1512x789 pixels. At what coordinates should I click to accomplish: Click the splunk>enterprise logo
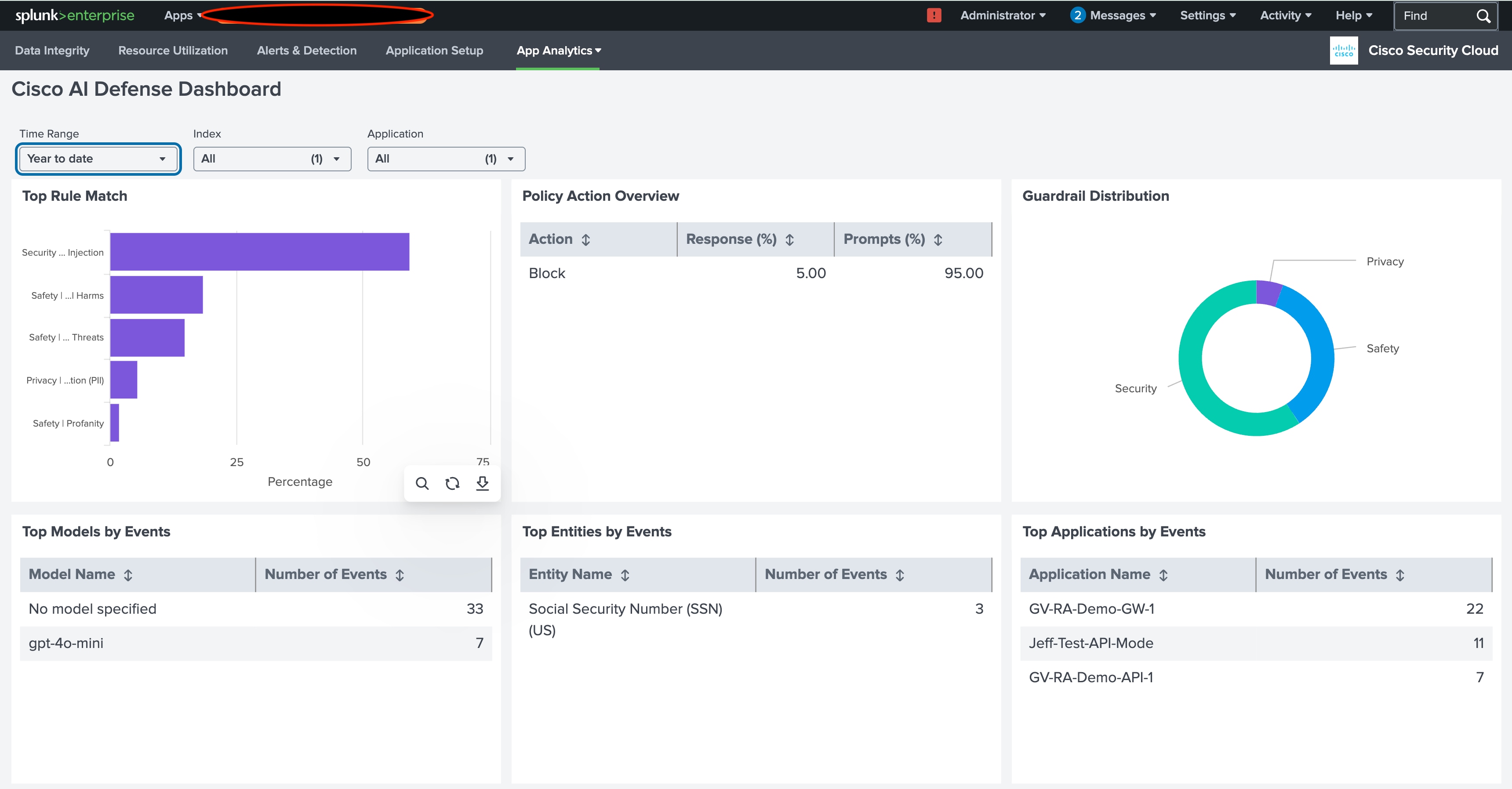click(75, 15)
